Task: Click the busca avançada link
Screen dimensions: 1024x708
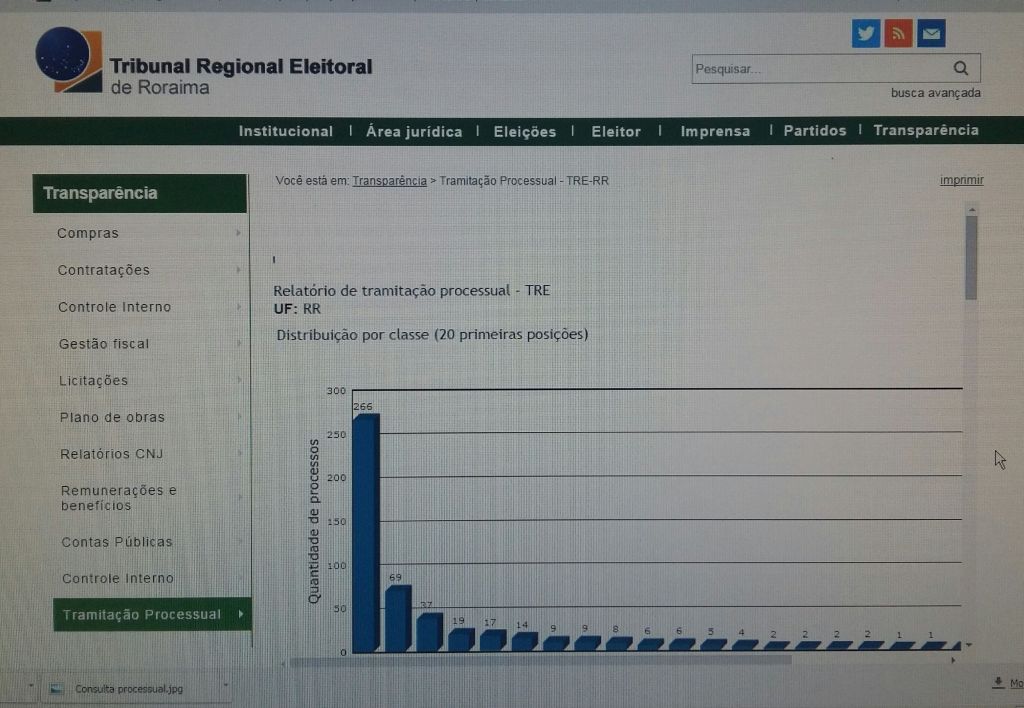Action: (935, 93)
